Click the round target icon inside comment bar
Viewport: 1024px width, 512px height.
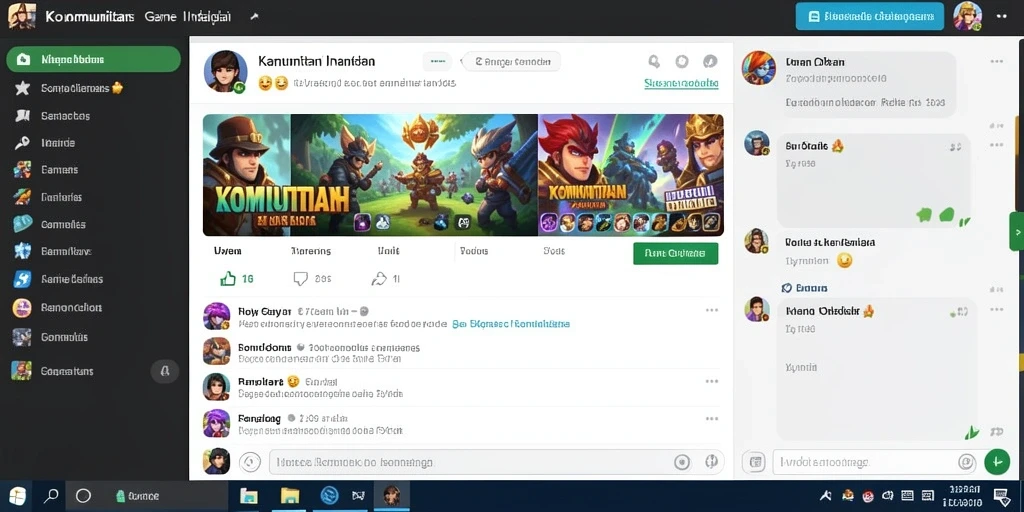tap(682, 462)
